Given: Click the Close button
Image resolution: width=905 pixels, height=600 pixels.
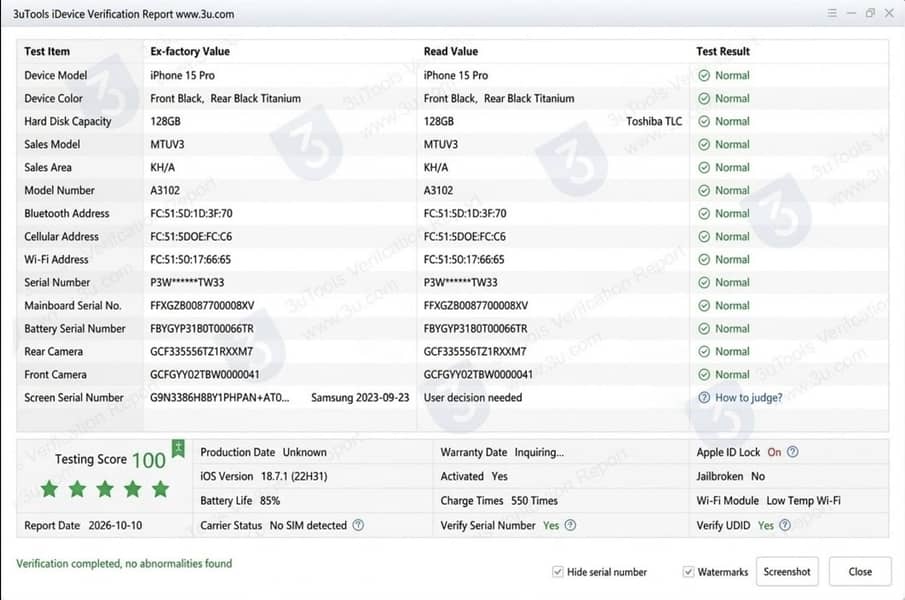Looking at the screenshot, I should (860, 572).
